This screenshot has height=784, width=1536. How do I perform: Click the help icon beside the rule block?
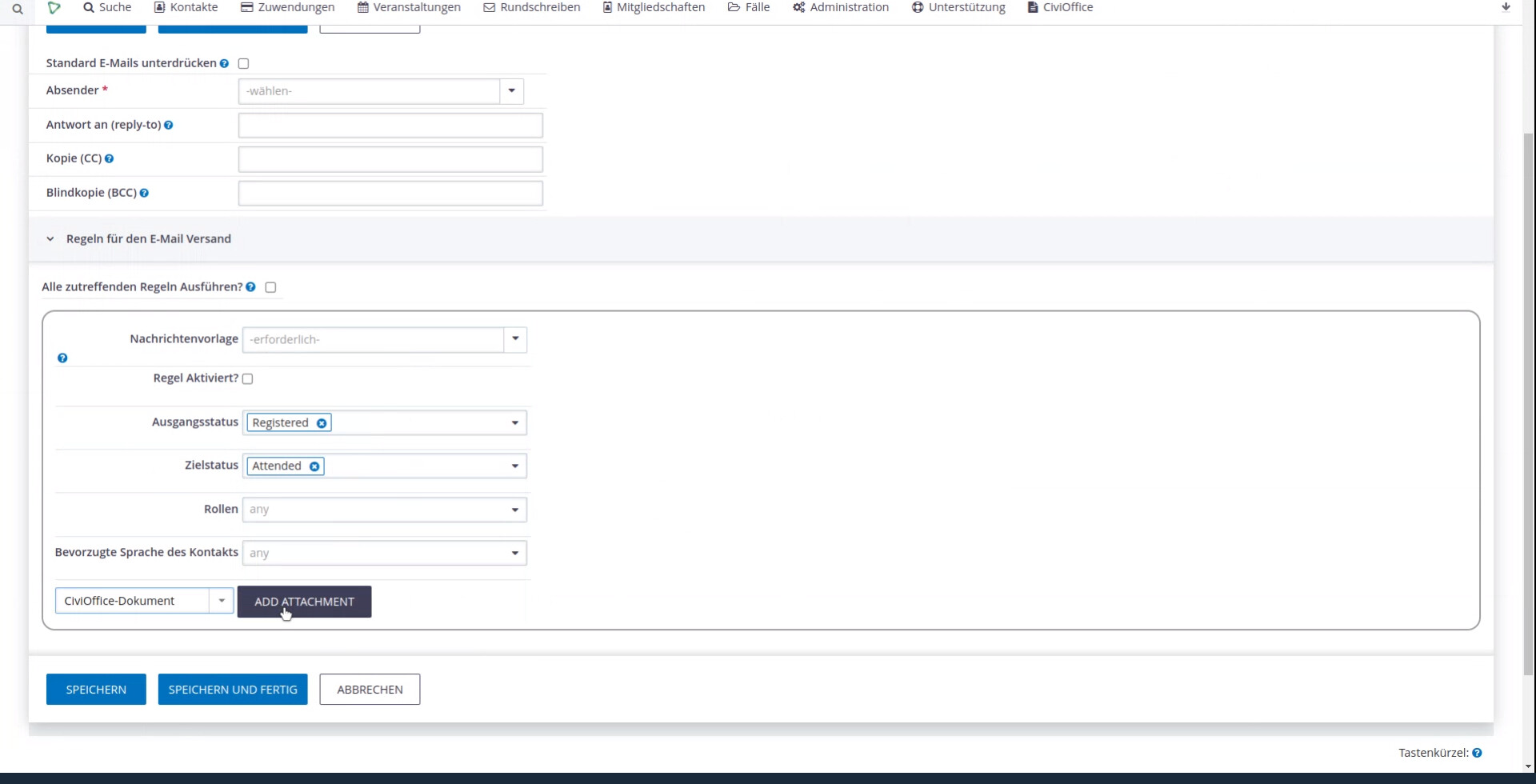[62, 358]
